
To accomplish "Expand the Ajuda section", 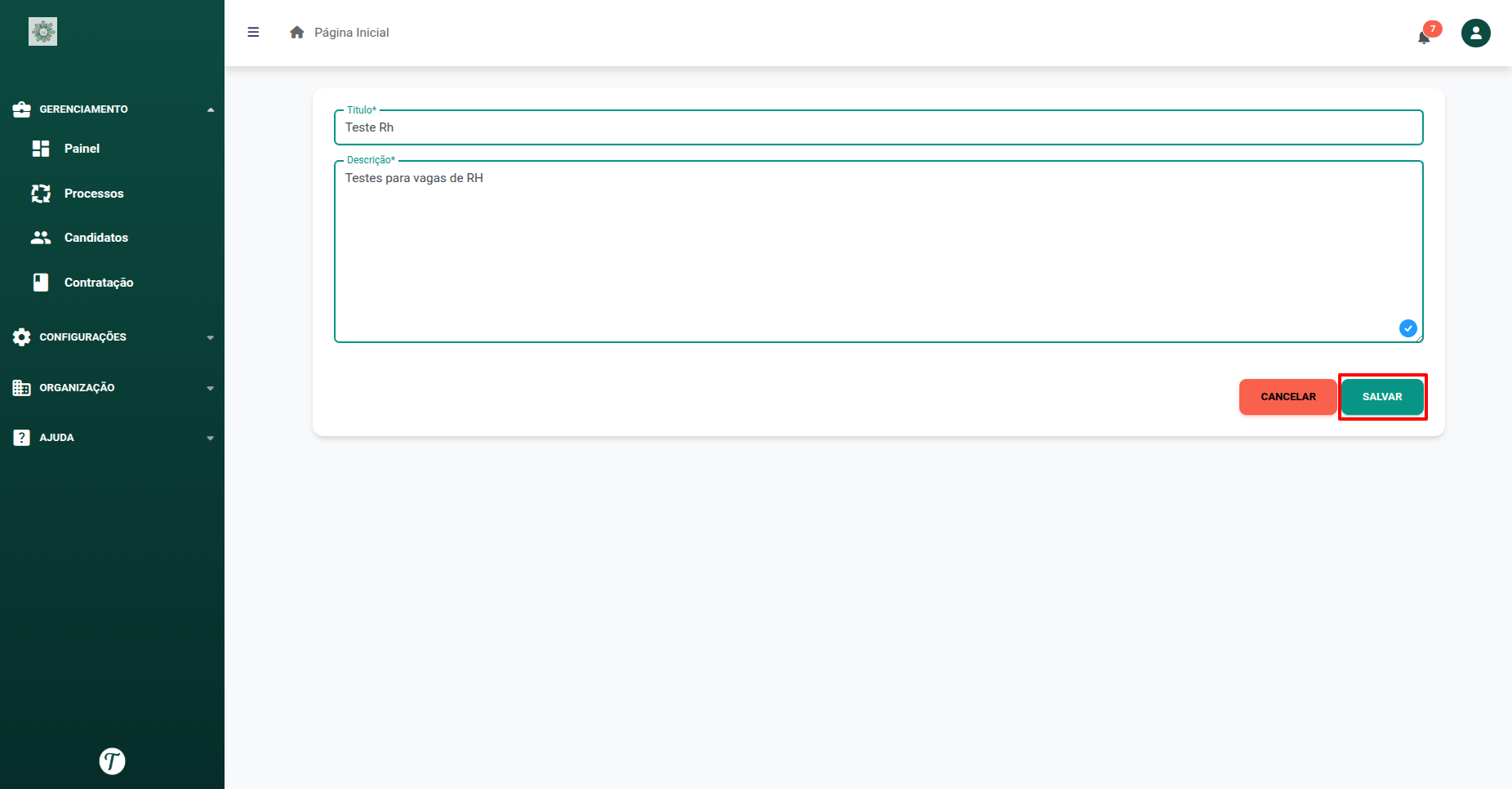I will tap(211, 438).
